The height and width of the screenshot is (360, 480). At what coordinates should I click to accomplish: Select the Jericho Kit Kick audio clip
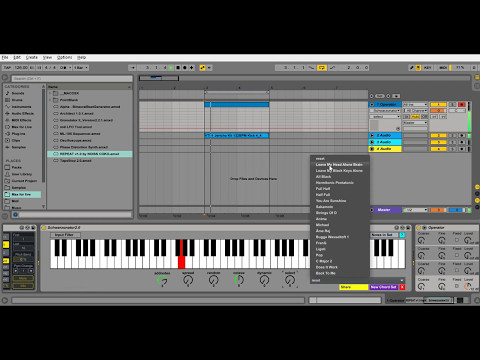[237, 135]
